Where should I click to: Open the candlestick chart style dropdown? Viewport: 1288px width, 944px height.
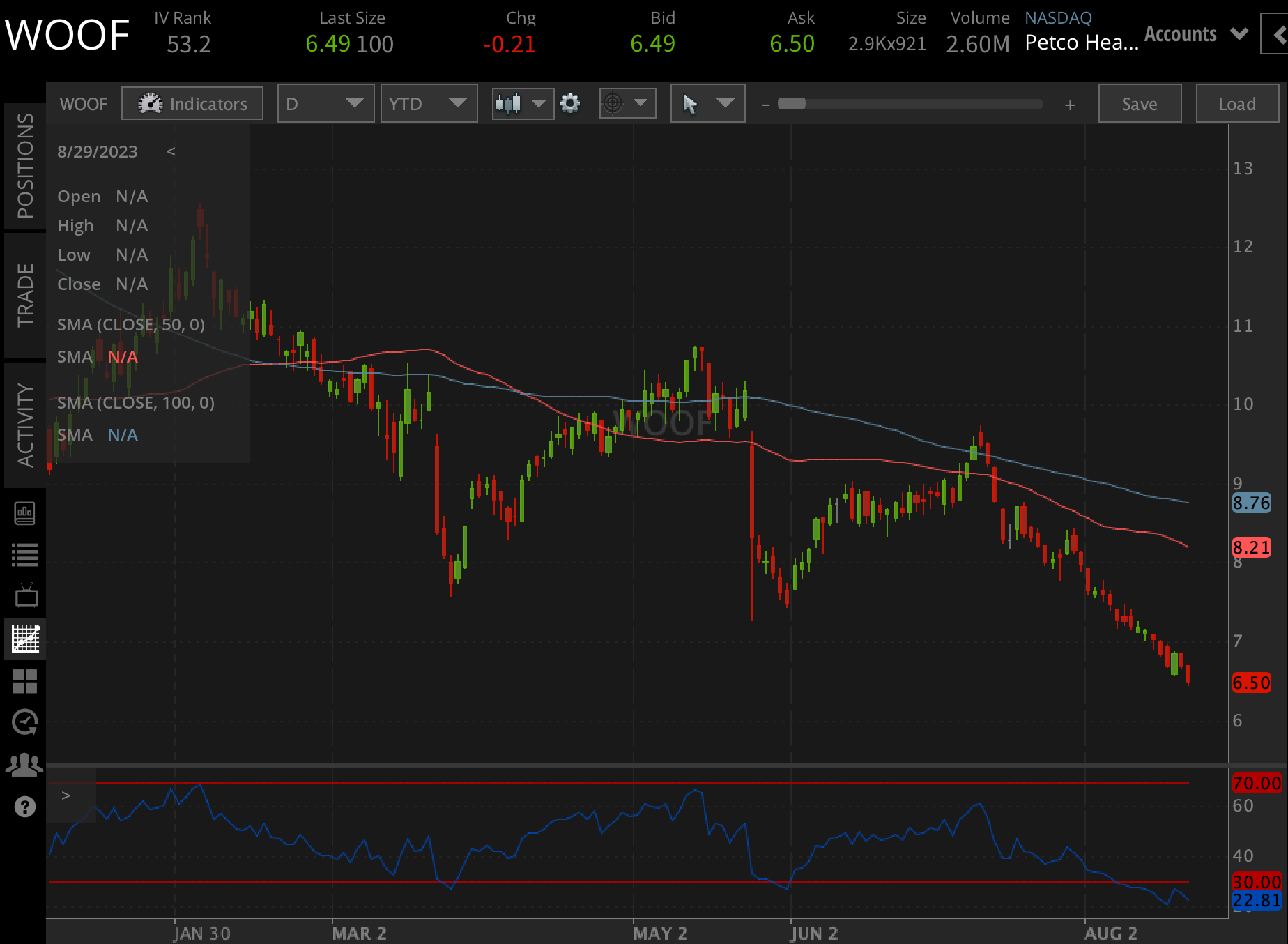tap(523, 104)
